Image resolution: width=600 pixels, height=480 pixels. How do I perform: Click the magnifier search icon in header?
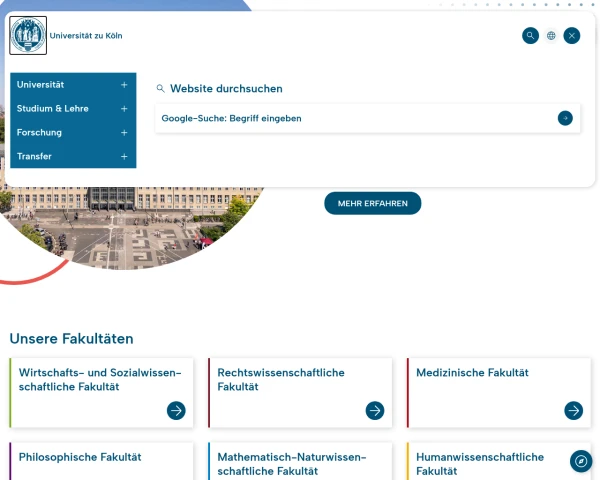530,36
